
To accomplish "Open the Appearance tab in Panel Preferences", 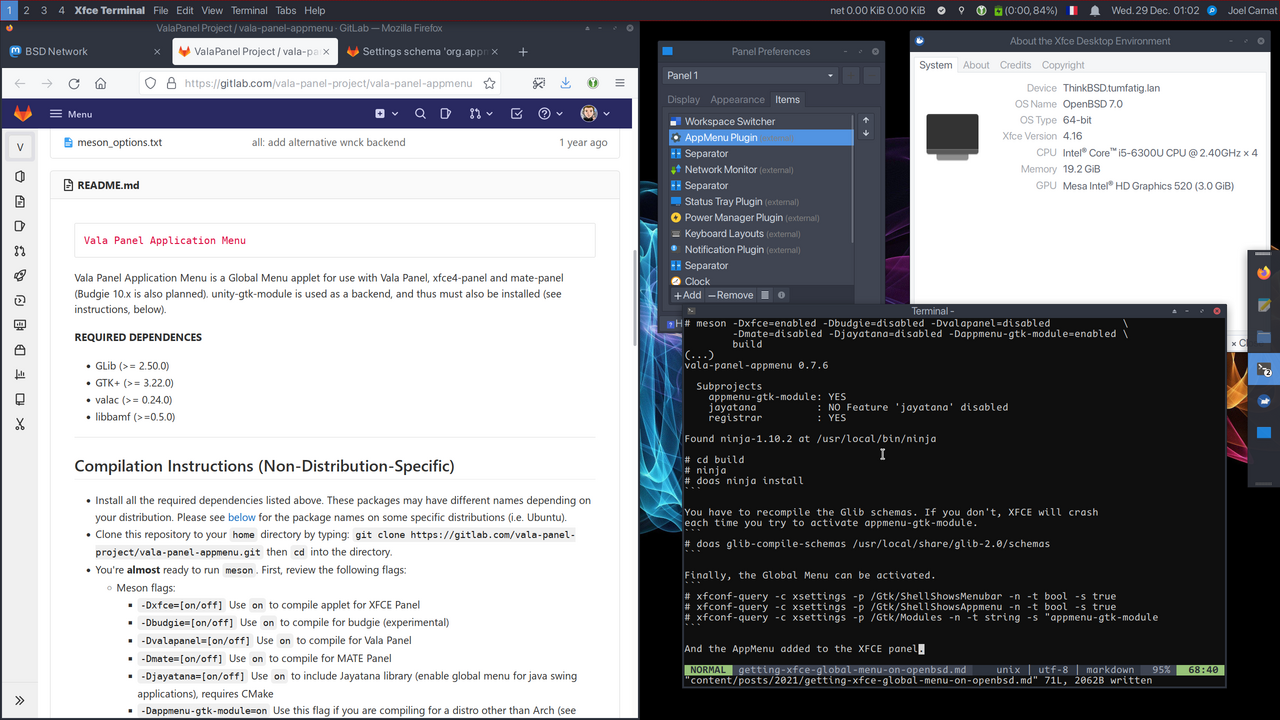I will pyautogui.click(x=737, y=100).
